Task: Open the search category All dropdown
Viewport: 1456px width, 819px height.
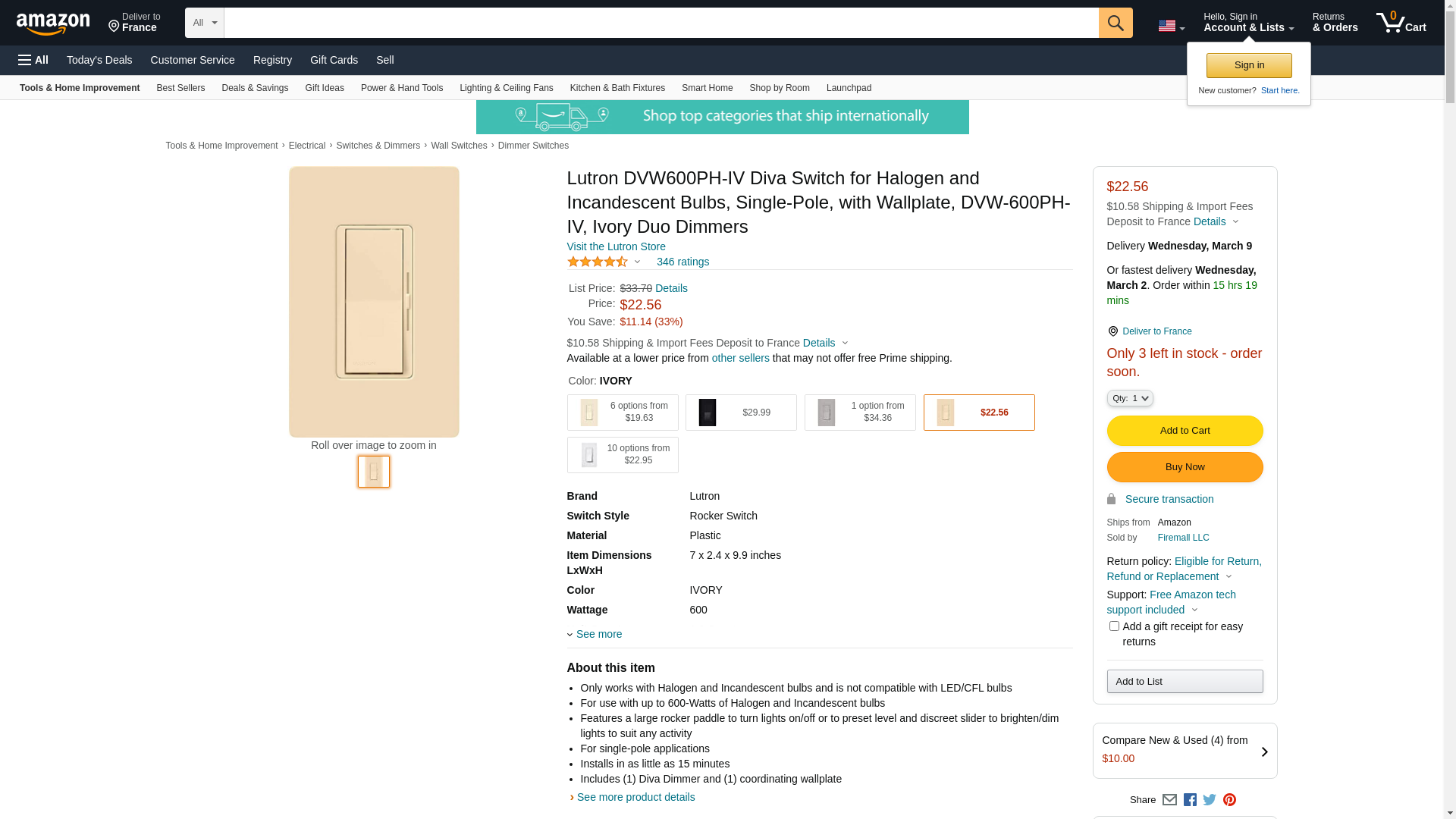Action: (205, 23)
